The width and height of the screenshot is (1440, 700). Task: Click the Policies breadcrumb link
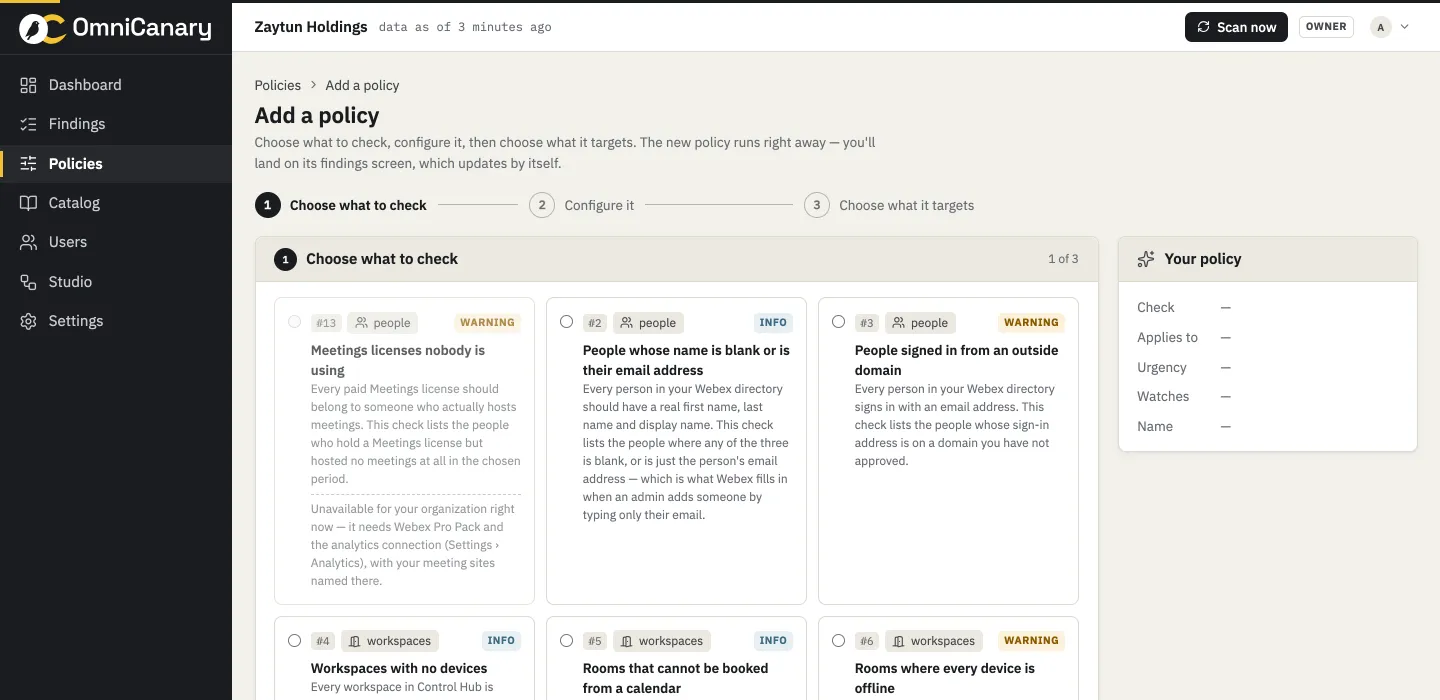(x=278, y=85)
